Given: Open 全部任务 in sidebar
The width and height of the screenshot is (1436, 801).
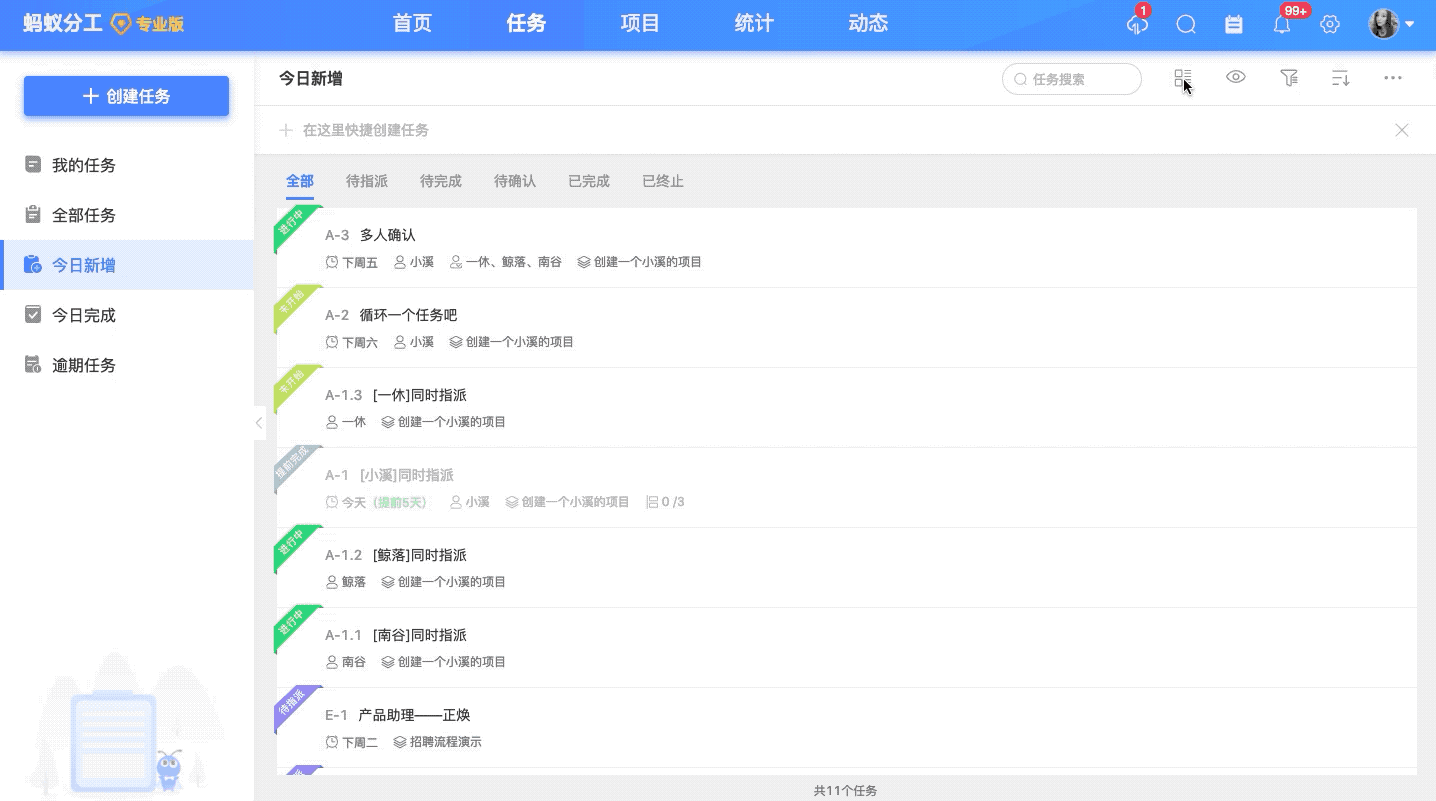Looking at the screenshot, I should coord(127,215).
